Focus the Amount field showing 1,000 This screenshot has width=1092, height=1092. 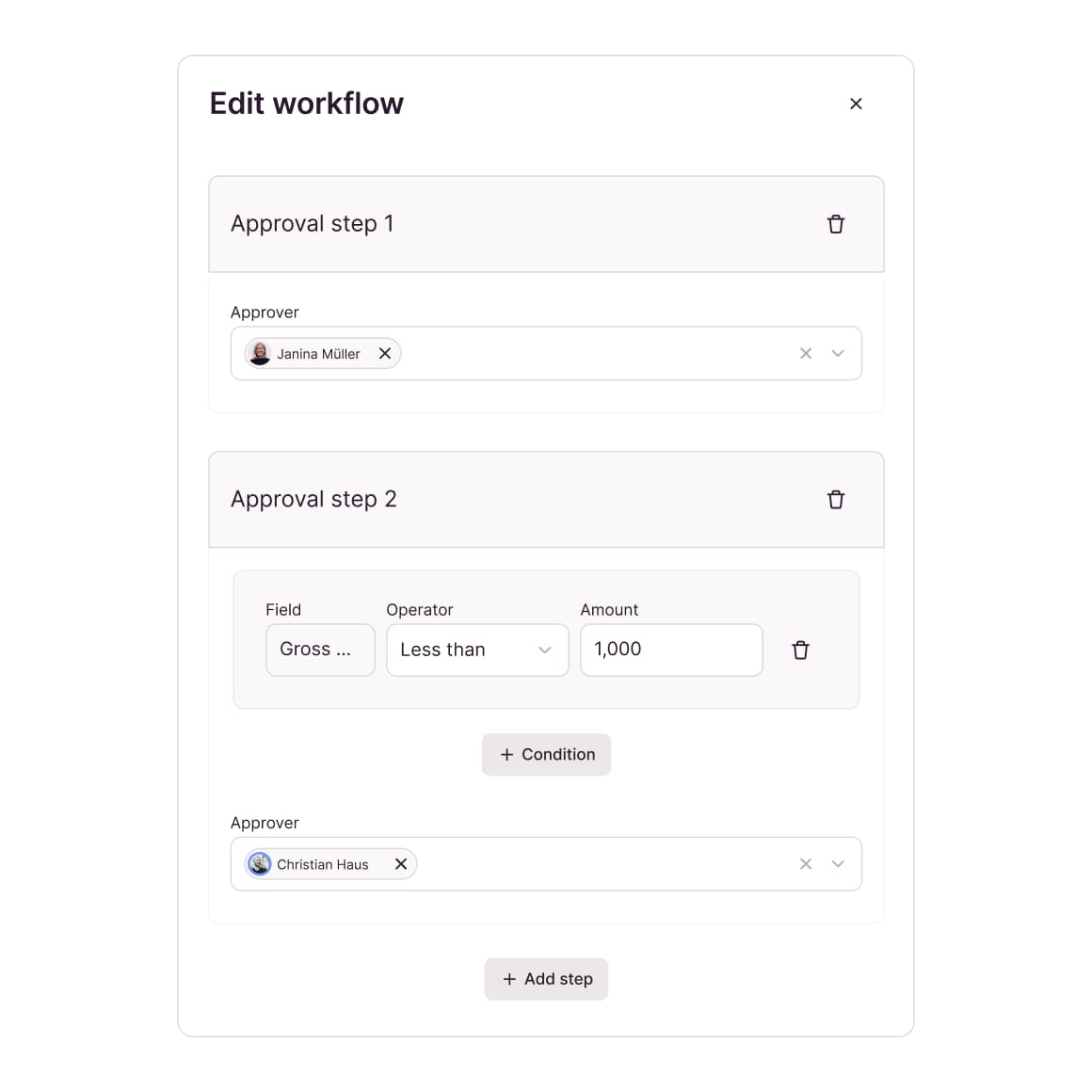click(671, 650)
